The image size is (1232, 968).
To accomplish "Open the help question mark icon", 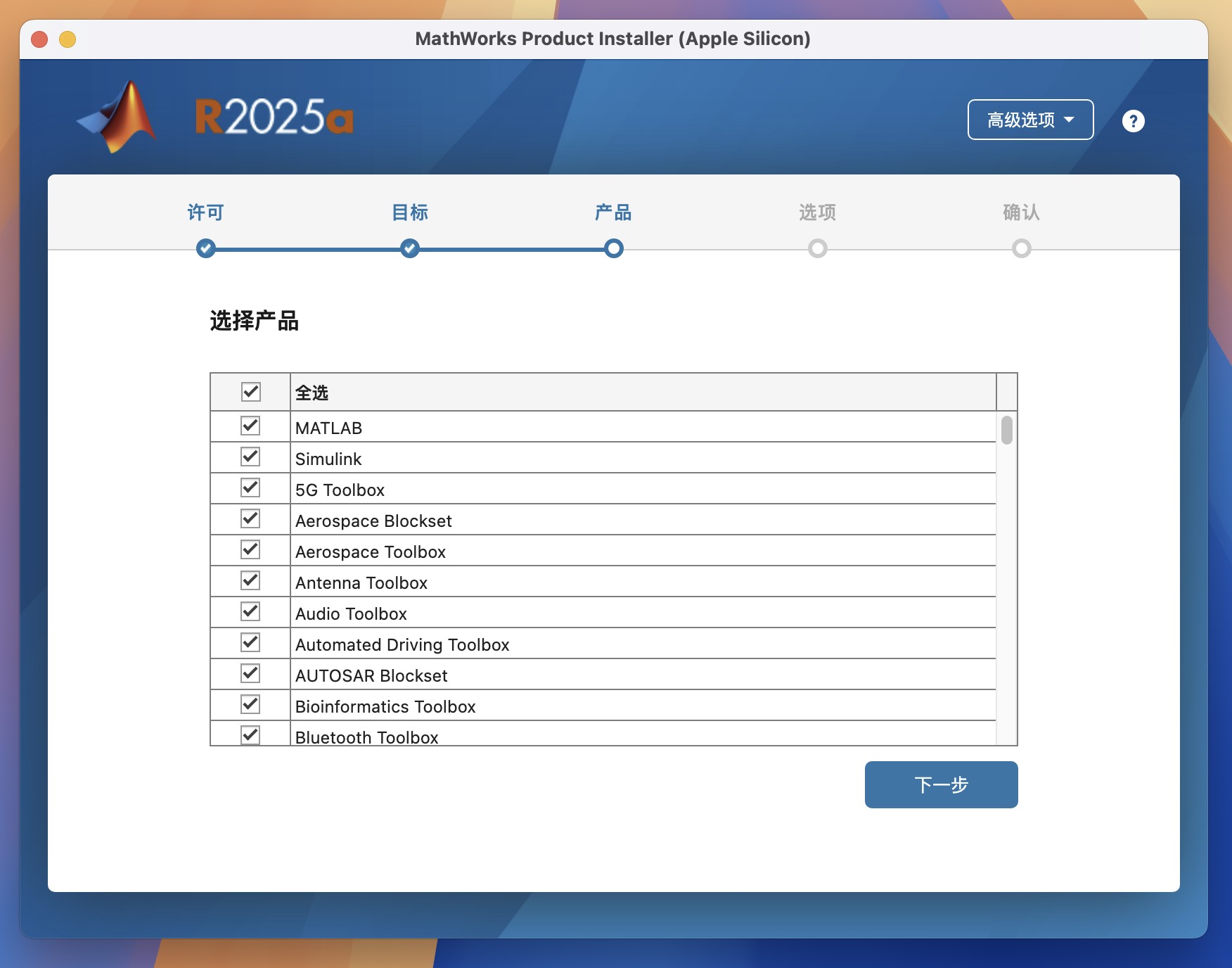I will [1133, 121].
